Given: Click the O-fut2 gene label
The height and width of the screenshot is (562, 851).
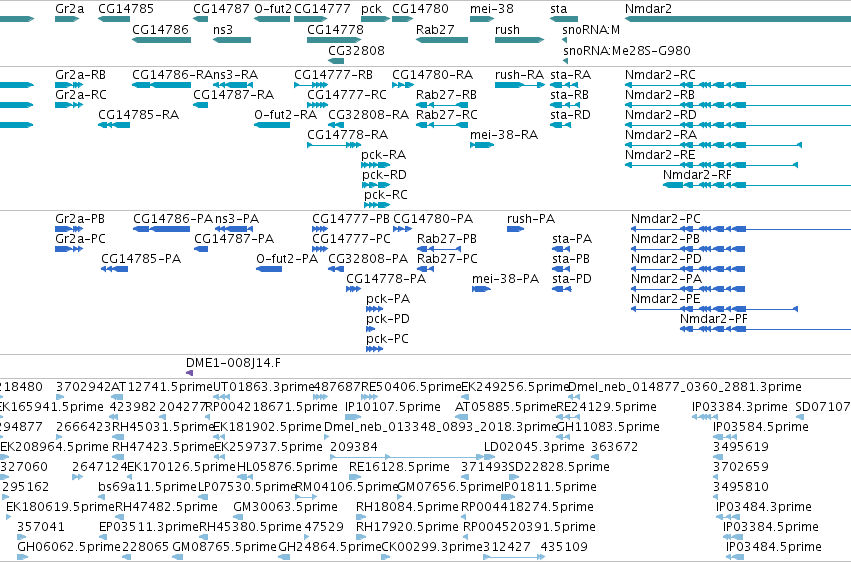Looking at the screenshot, I should point(273,9).
